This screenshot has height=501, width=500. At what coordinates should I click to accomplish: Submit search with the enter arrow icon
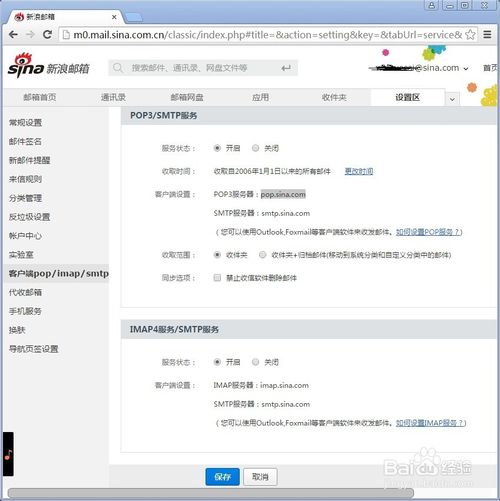[x=286, y=68]
